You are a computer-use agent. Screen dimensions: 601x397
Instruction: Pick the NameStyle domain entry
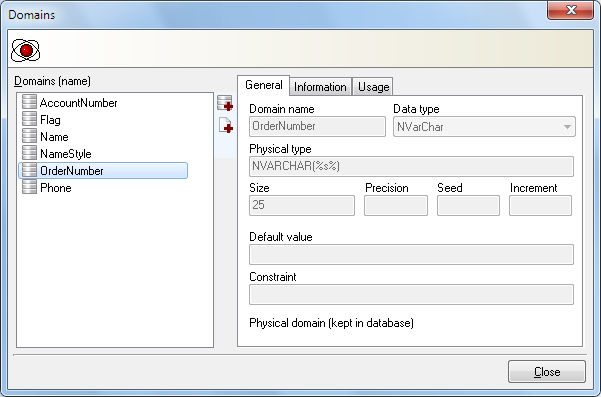[x=66, y=154]
